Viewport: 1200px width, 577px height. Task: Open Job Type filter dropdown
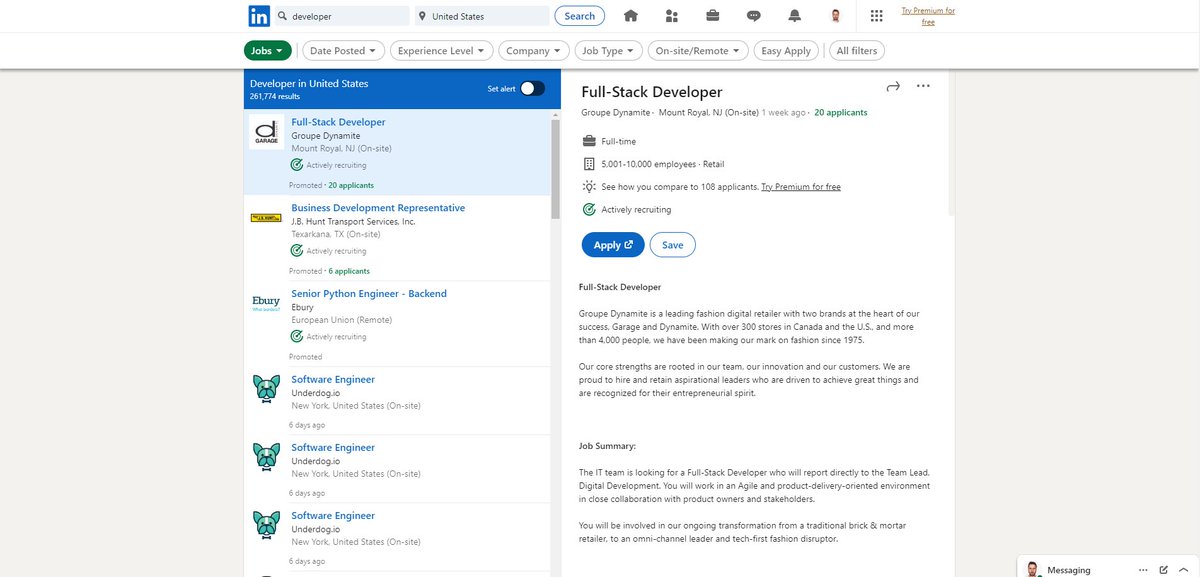point(609,50)
